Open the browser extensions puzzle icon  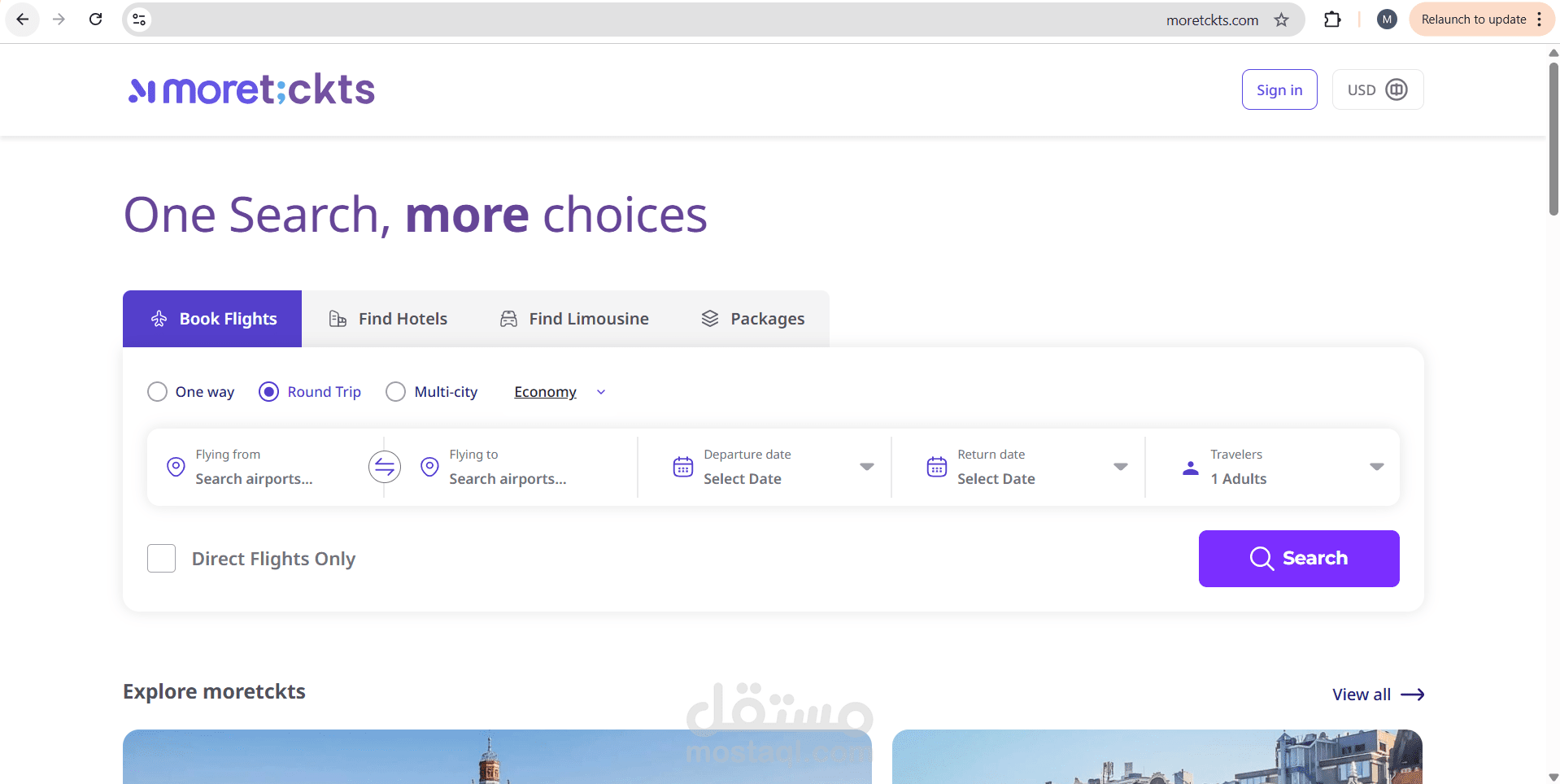(x=1332, y=20)
